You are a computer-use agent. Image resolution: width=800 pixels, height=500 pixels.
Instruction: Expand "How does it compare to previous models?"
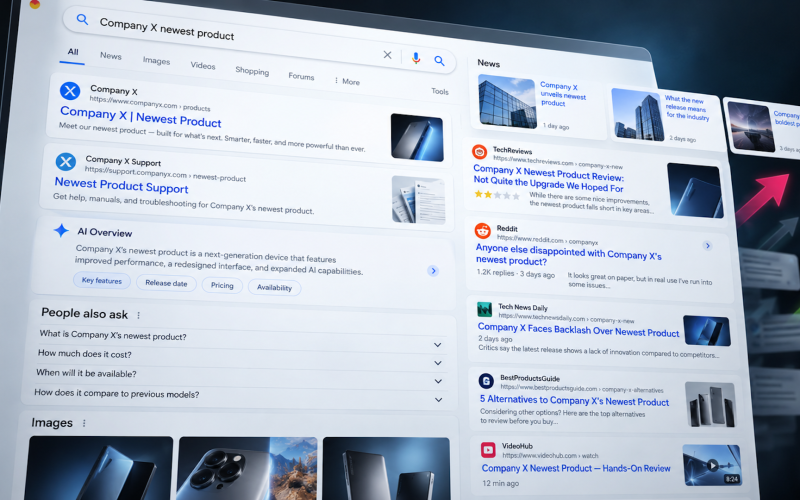tap(438, 399)
